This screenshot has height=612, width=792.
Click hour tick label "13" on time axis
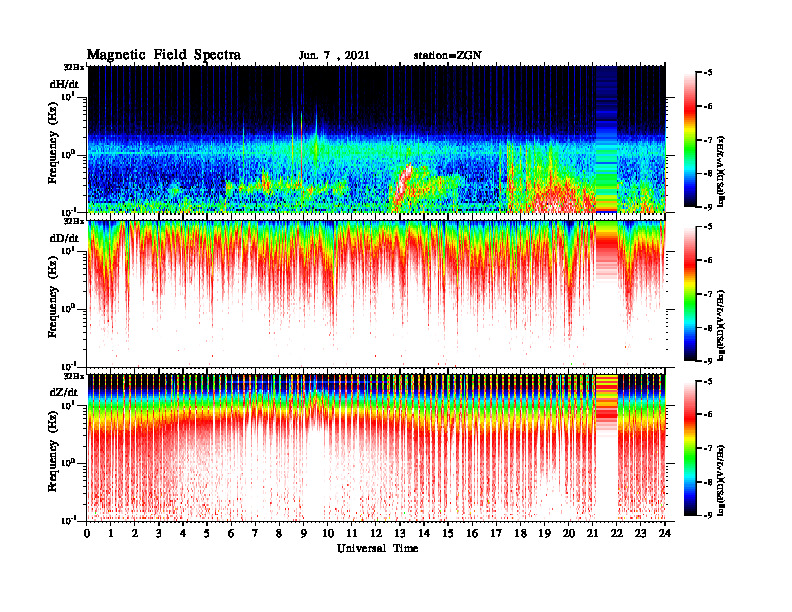[x=400, y=534]
